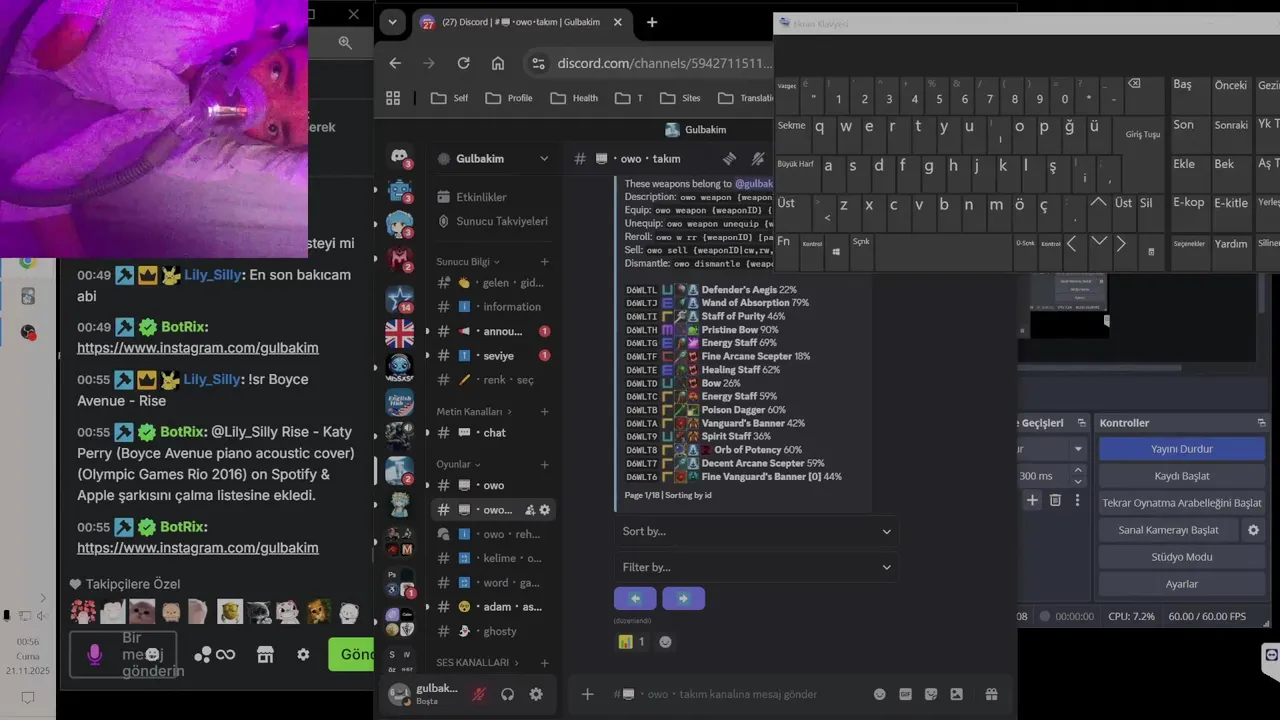
Task: Open chat settings gear in stream chat
Action: [303, 654]
